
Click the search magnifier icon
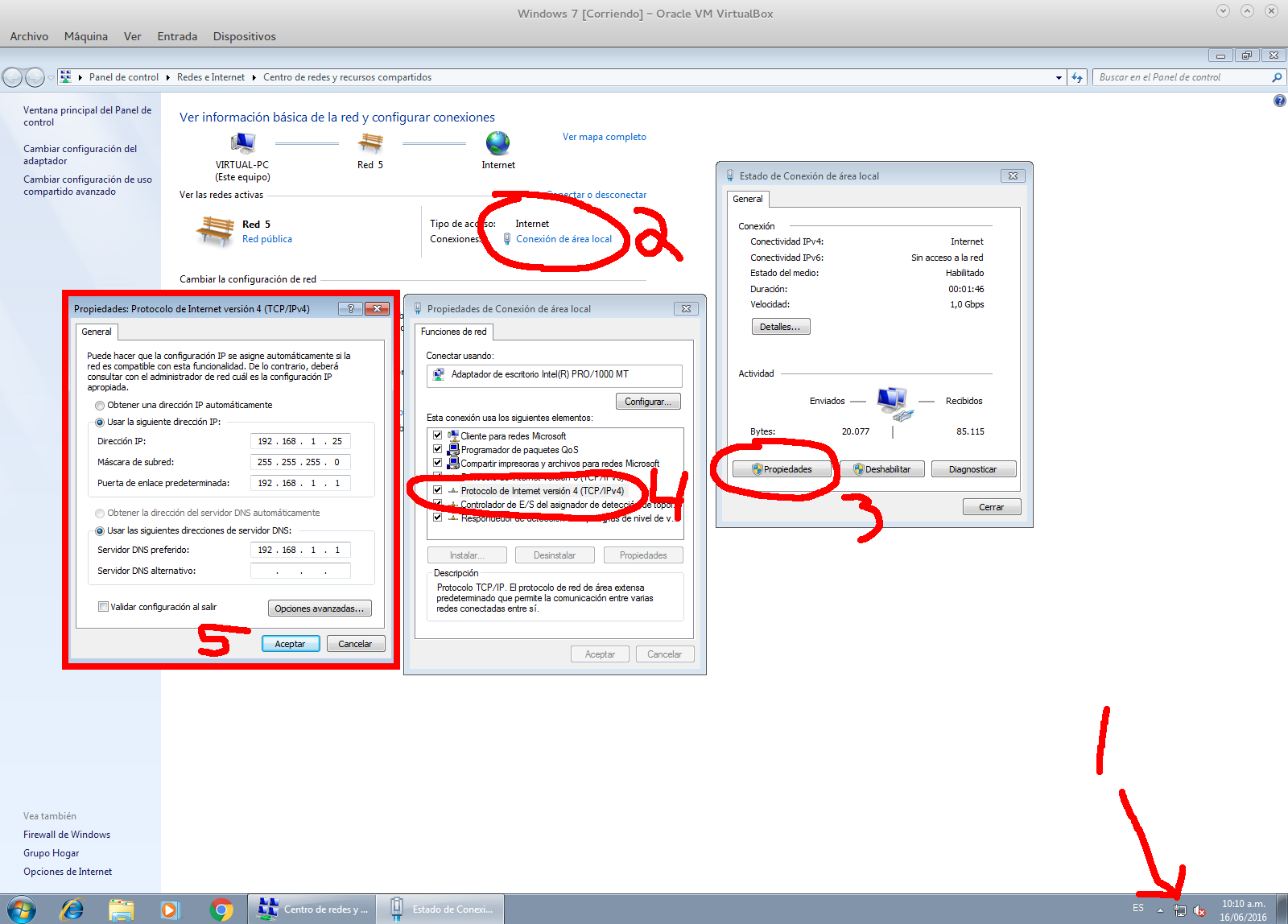[1276, 77]
